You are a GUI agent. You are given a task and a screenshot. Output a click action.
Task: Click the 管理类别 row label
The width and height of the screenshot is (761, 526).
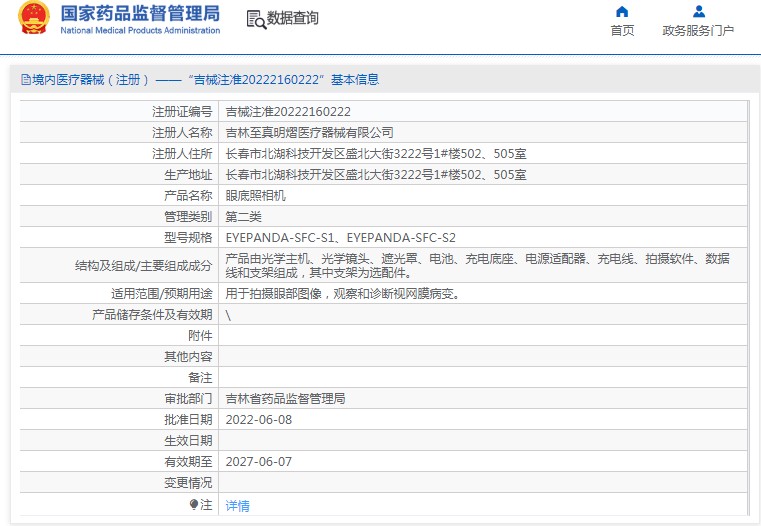pos(188,216)
